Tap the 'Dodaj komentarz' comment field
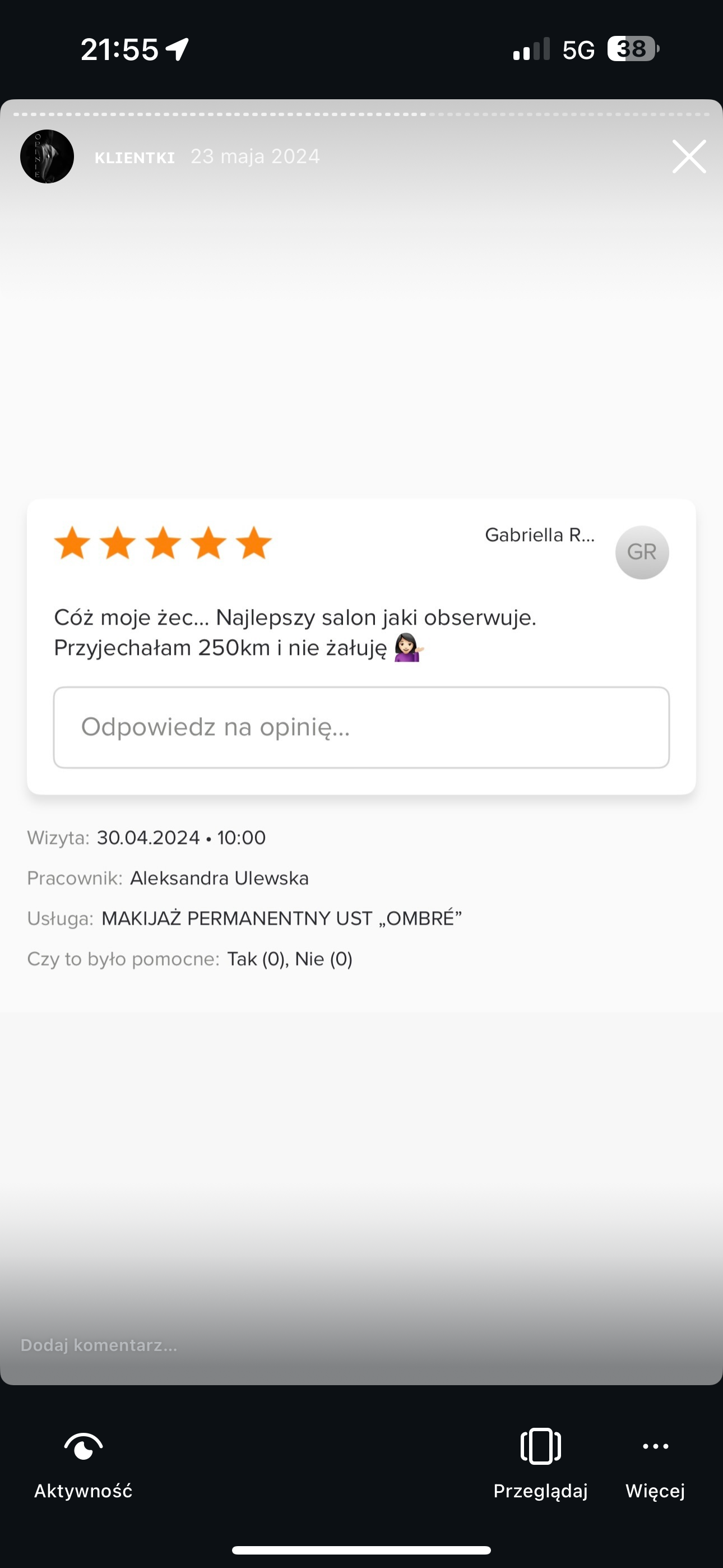Screen dimensions: 723x1568 click(99, 1345)
